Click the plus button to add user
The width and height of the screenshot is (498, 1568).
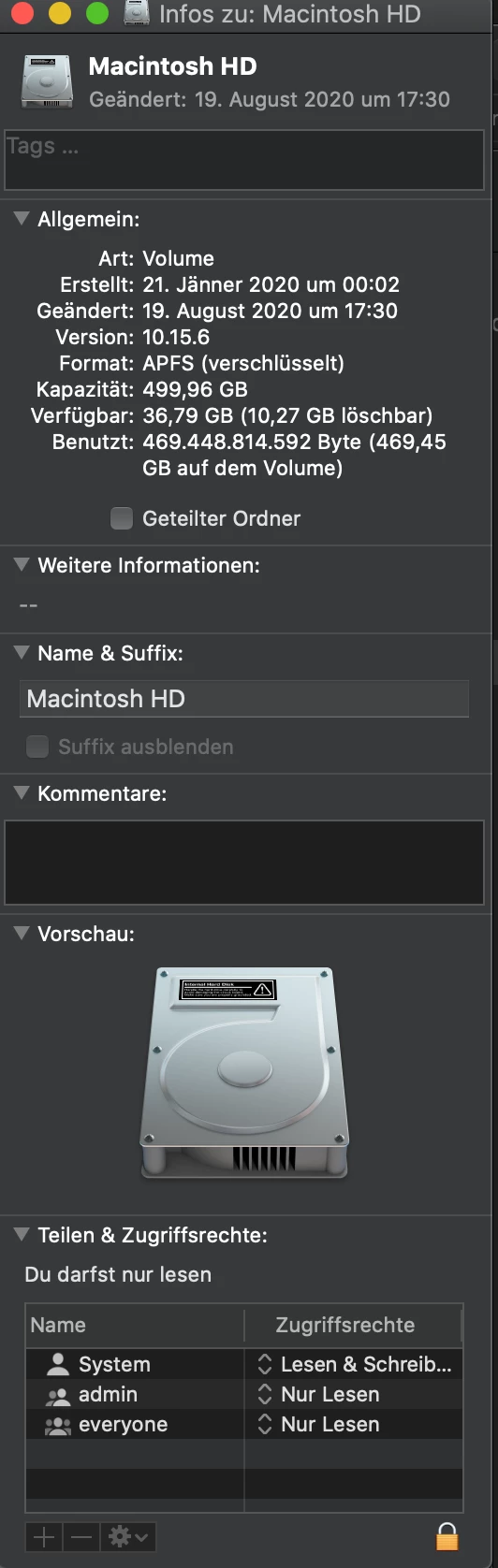click(x=44, y=1536)
